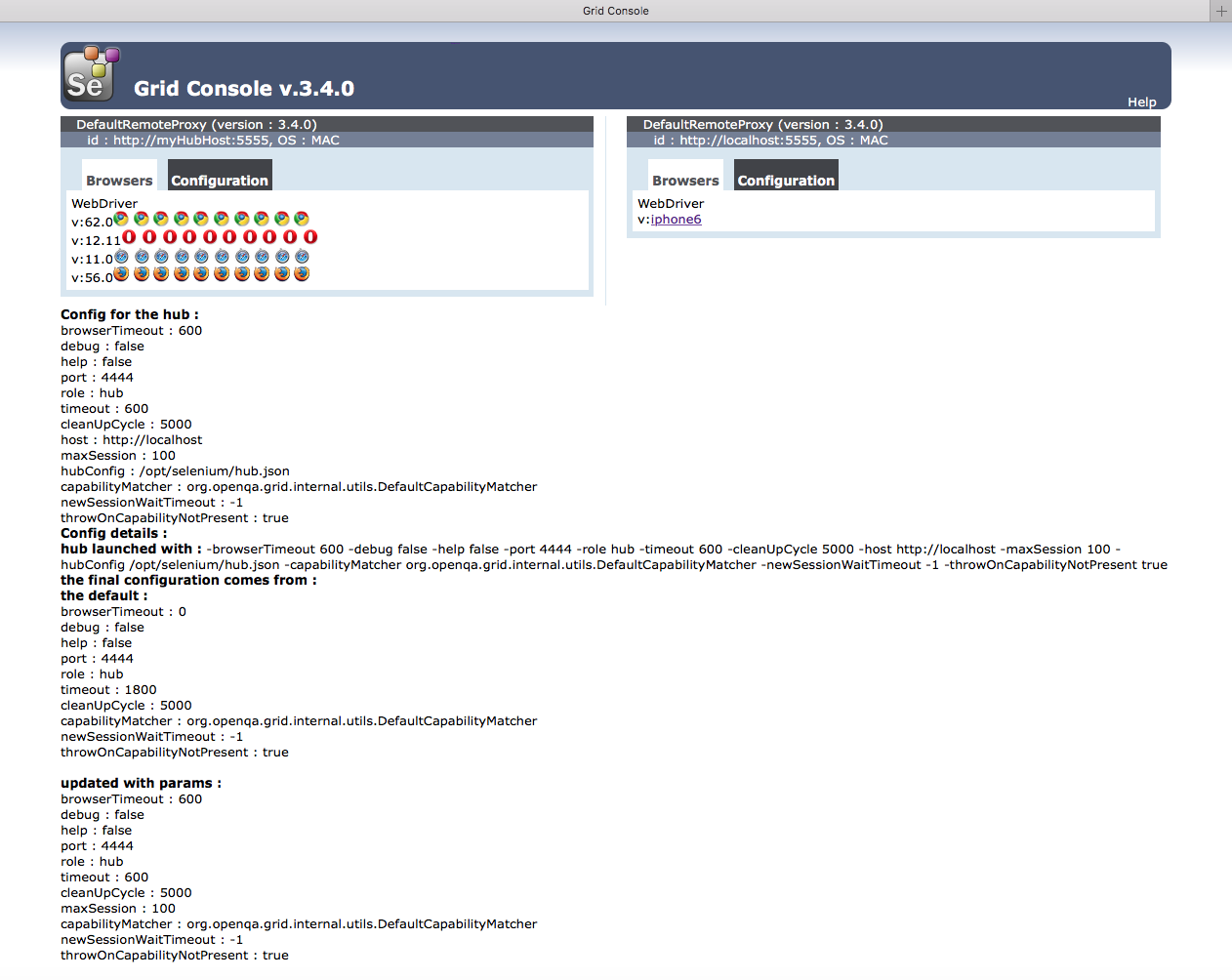This screenshot has height=980, width=1232.
Task: Click the last Safari icon in the v:11.0 row
Action: [302, 256]
